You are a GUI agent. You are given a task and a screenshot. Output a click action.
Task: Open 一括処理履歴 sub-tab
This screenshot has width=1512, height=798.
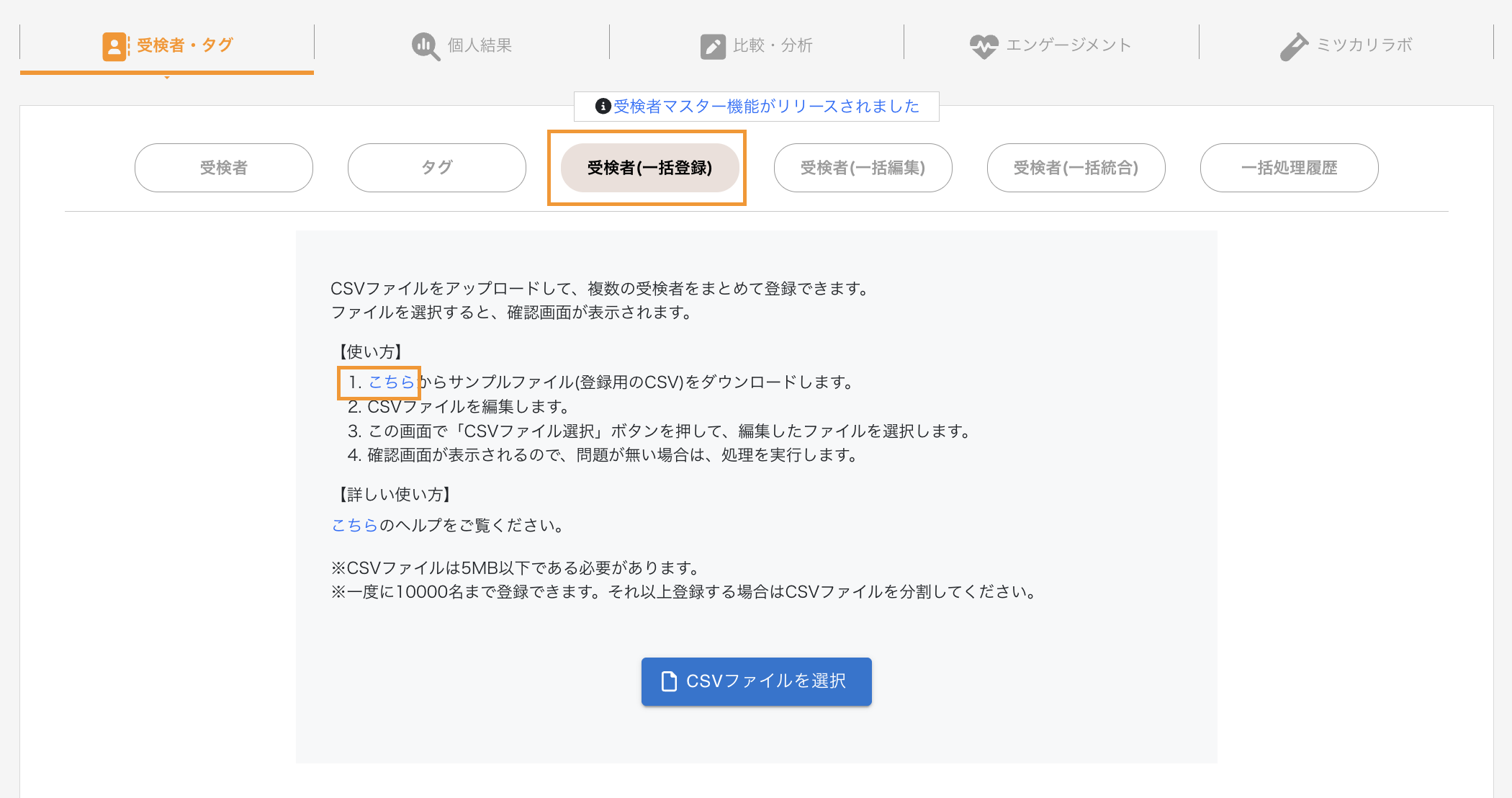click(x=1289, y=168)
